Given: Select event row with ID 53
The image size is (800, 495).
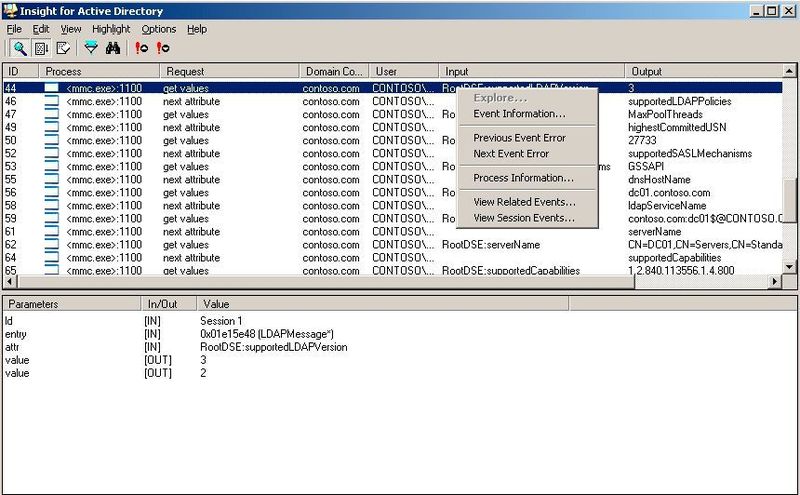Looking at the screenshot, I should pyautogui.click(x=393, y=166).
